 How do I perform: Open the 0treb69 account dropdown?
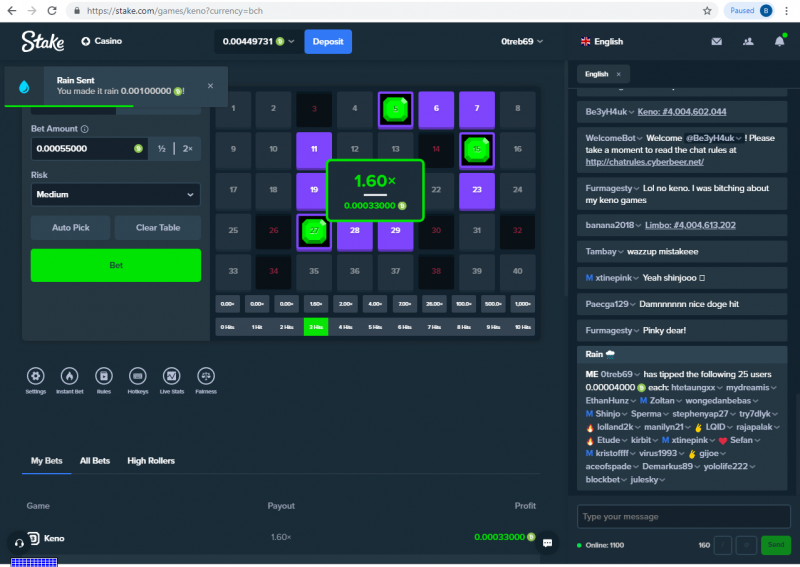[x=522, y=41]
